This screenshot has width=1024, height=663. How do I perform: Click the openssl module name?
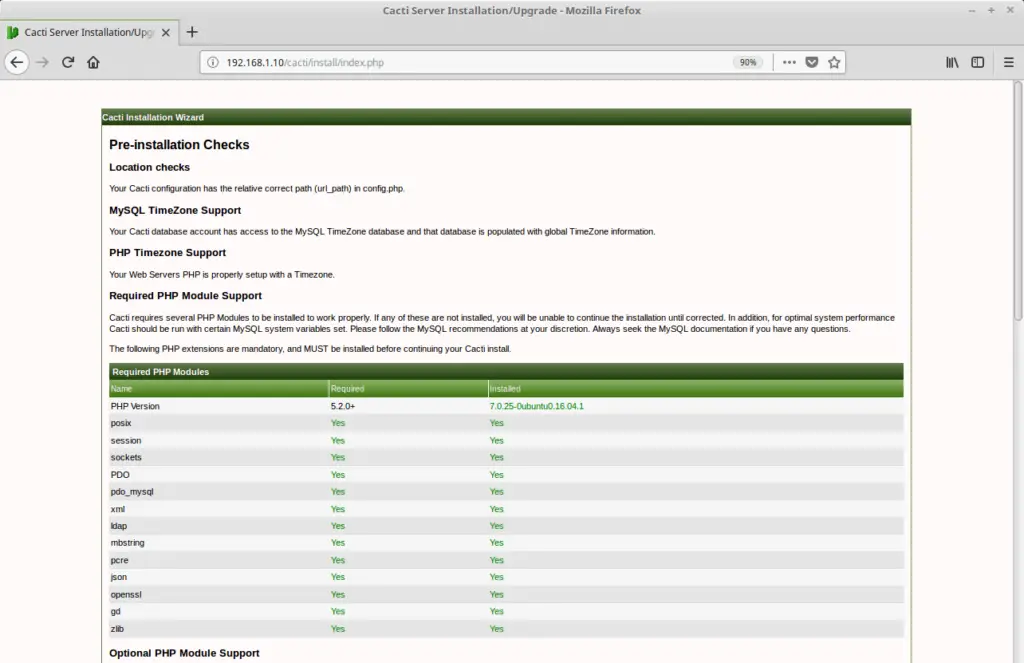[x=126, y=595]
